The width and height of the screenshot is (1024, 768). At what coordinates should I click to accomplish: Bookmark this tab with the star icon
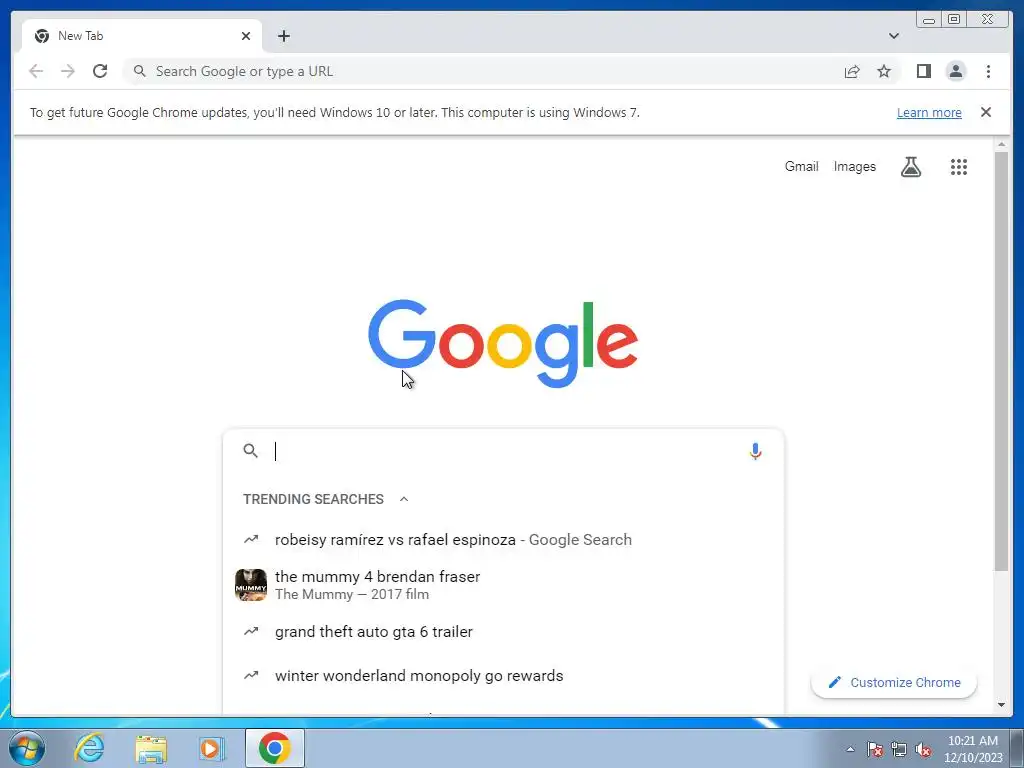884,71
